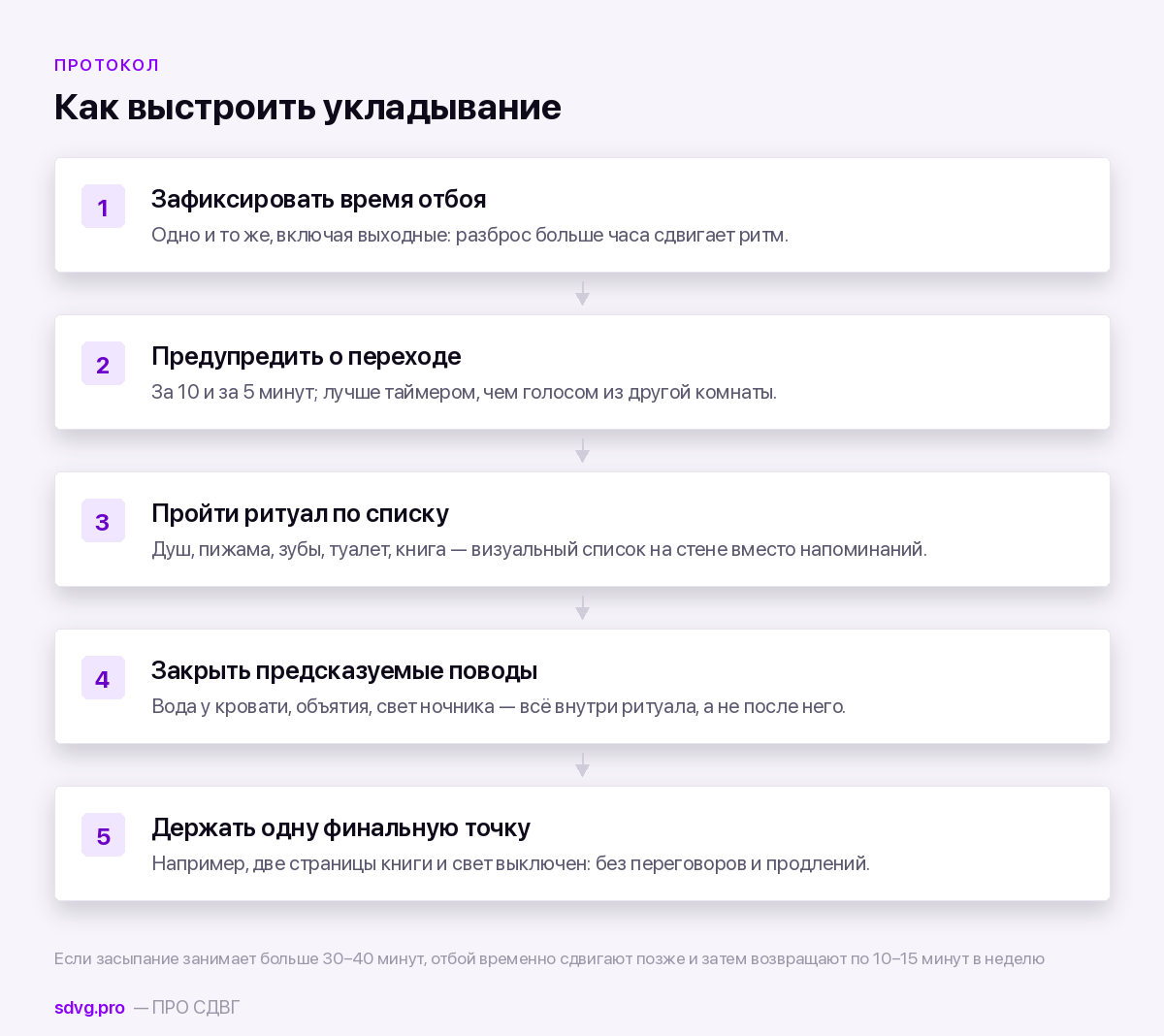The image size is (1164, 1036).
Task: Click the step number 4 badge
Action: [103, 678]
